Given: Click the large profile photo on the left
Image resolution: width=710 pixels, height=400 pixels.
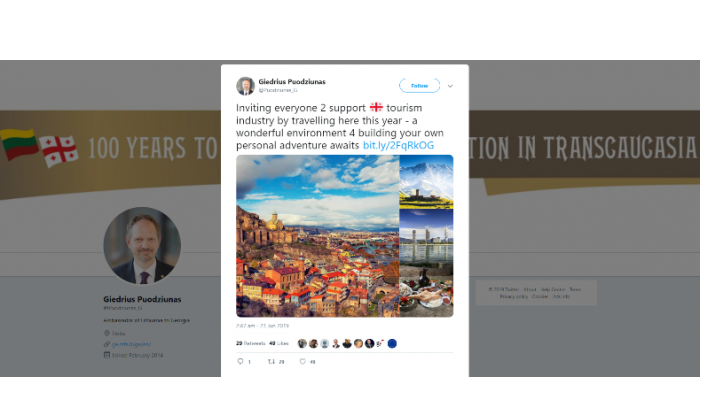Looking at the screenshot, I should pyautogui.click(x=142, y=246).
